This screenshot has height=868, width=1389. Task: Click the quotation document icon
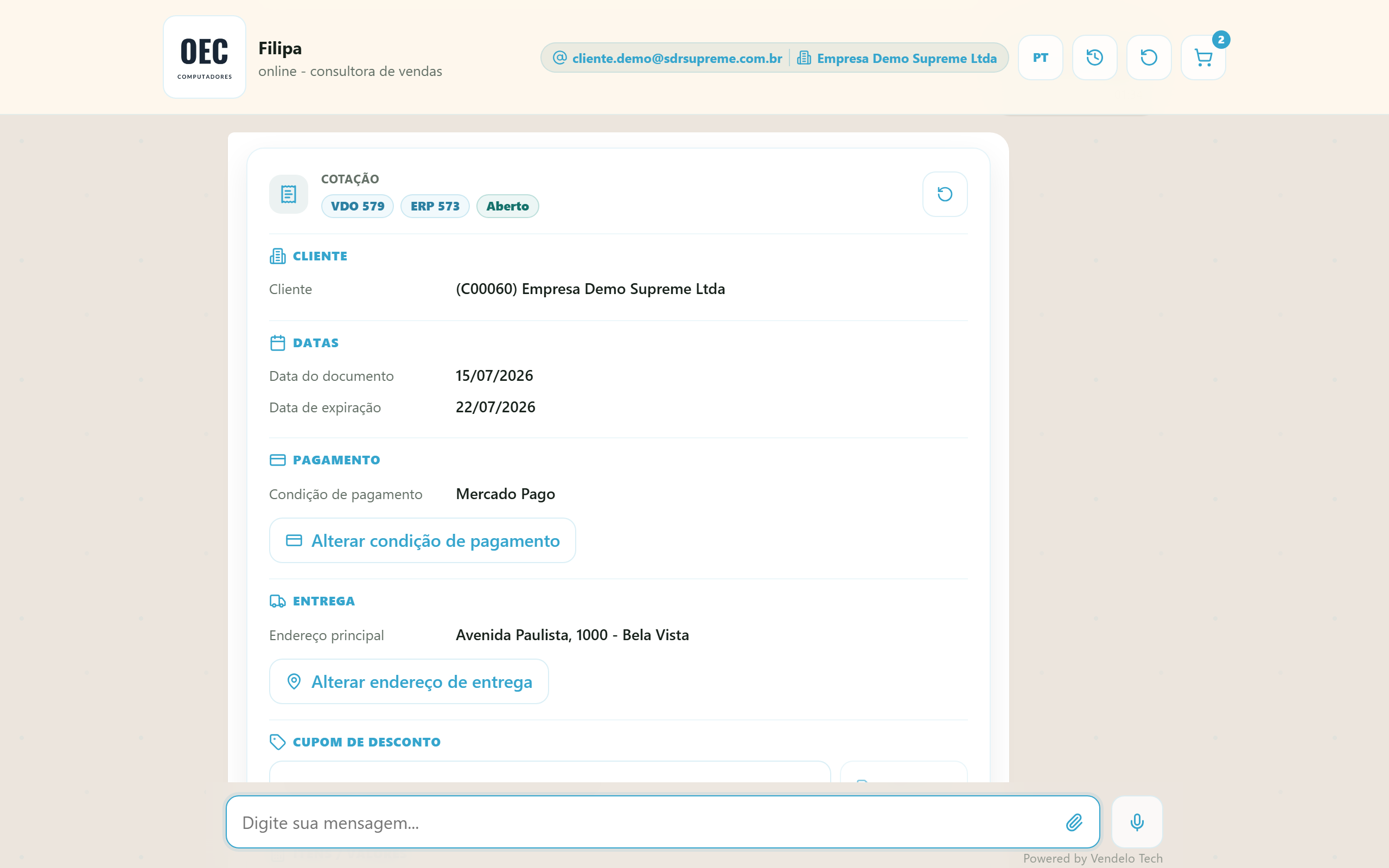click(x=289, y=194)
